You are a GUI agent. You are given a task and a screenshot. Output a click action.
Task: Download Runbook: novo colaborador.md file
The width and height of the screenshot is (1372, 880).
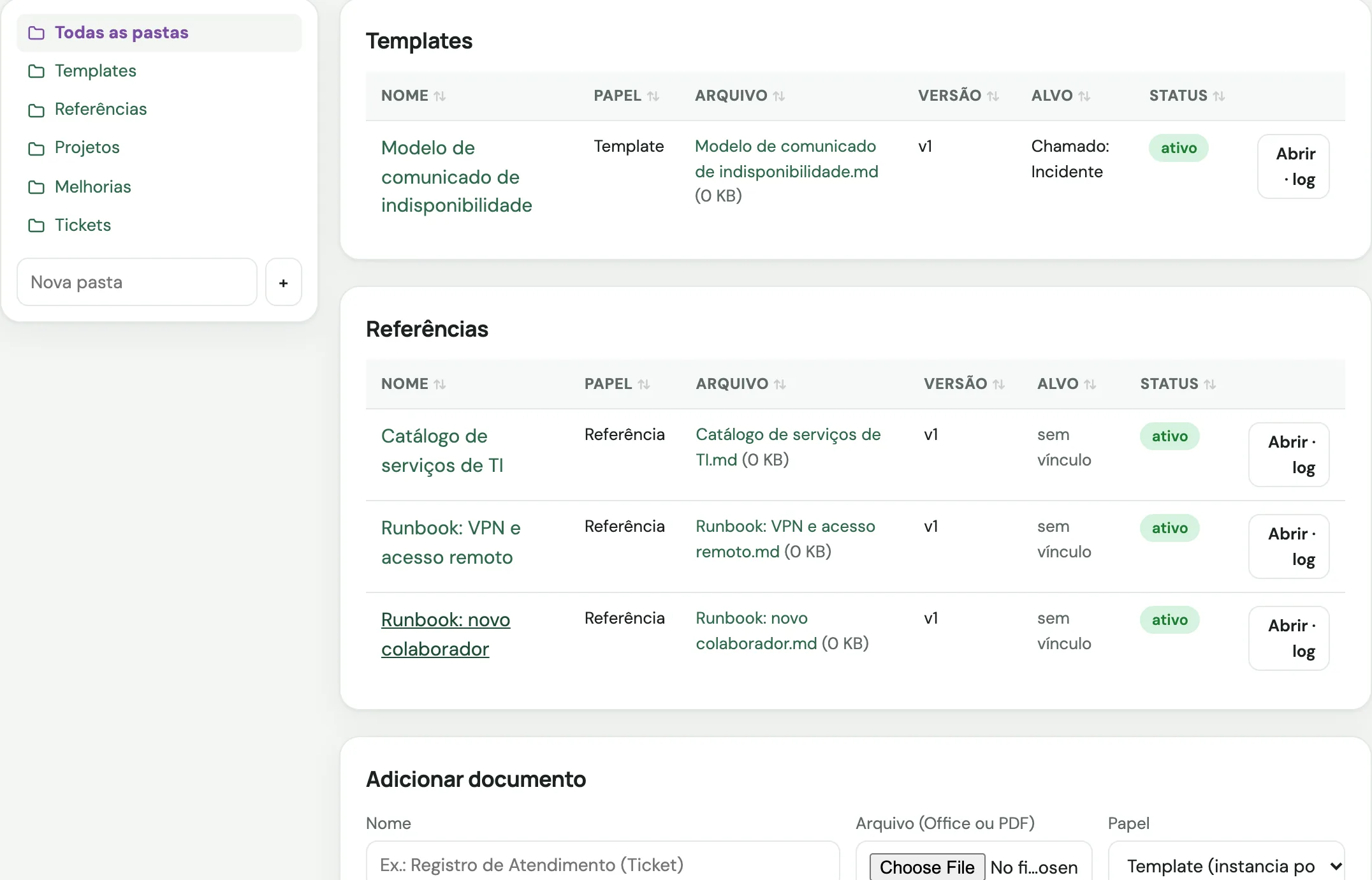(756, 631)
